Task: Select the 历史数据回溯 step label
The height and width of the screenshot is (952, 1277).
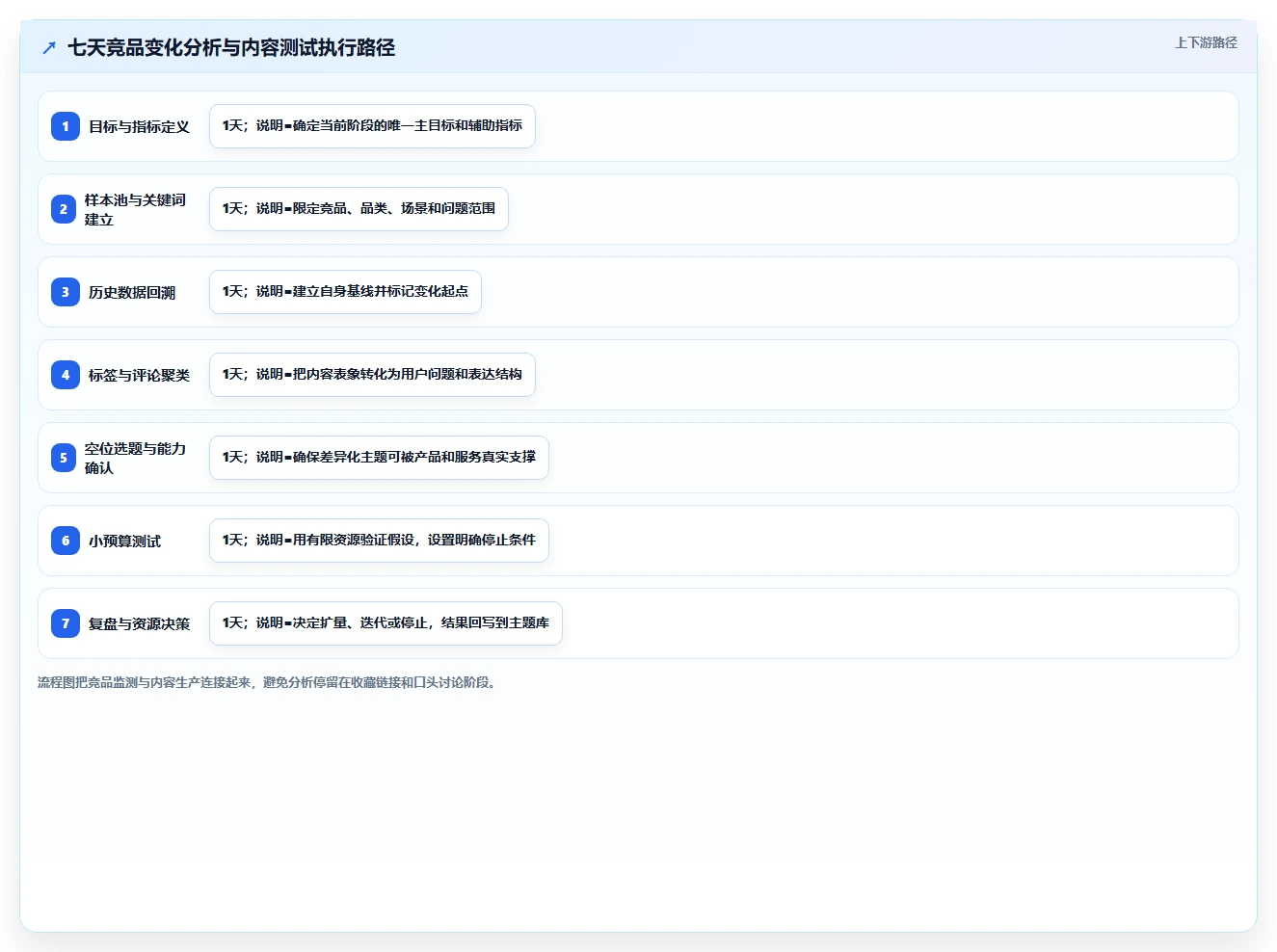Action: pyautogui.click(x=132, y=292)
